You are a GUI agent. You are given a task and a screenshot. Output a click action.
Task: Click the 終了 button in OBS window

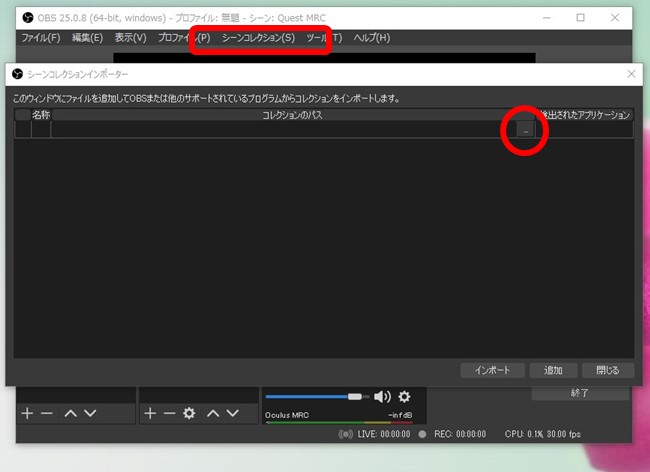(x=580, y=393)
